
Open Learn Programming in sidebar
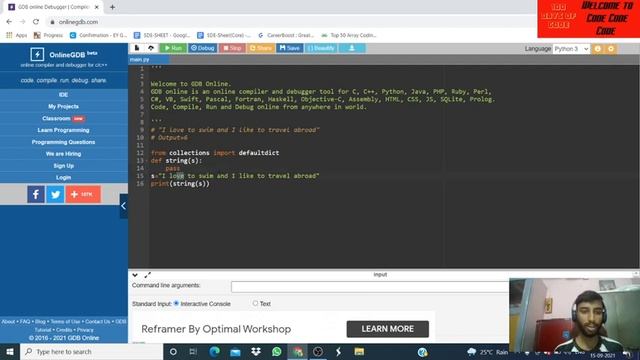tap(63, 130)
